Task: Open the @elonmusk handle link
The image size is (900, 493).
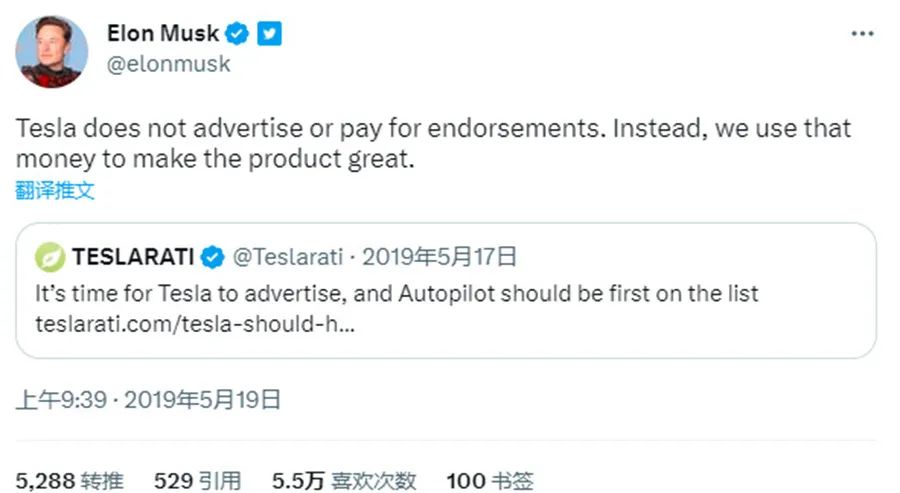Action: click(169, 64)
